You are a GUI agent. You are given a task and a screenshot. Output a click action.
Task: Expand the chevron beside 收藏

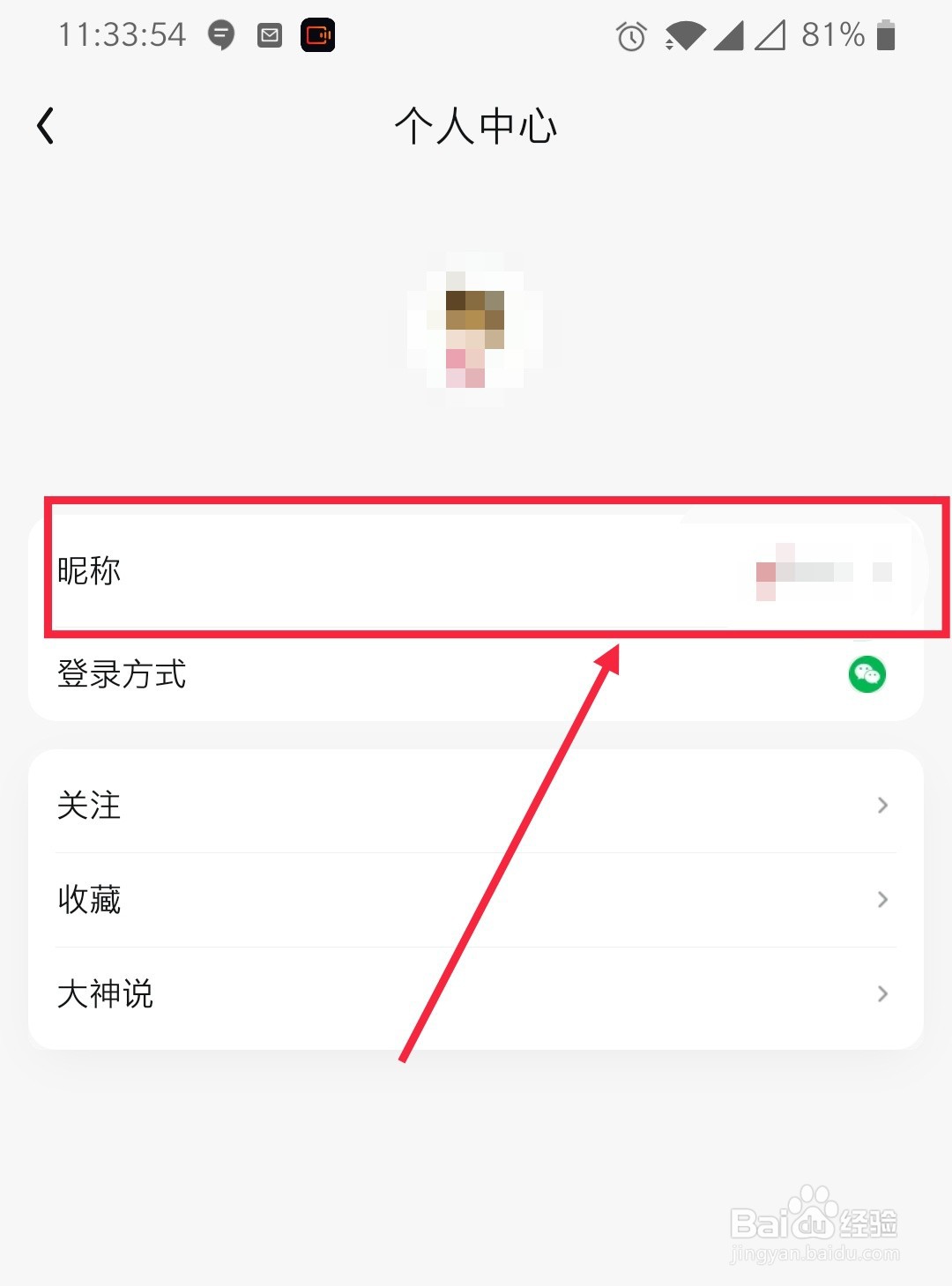pos(882,899)
